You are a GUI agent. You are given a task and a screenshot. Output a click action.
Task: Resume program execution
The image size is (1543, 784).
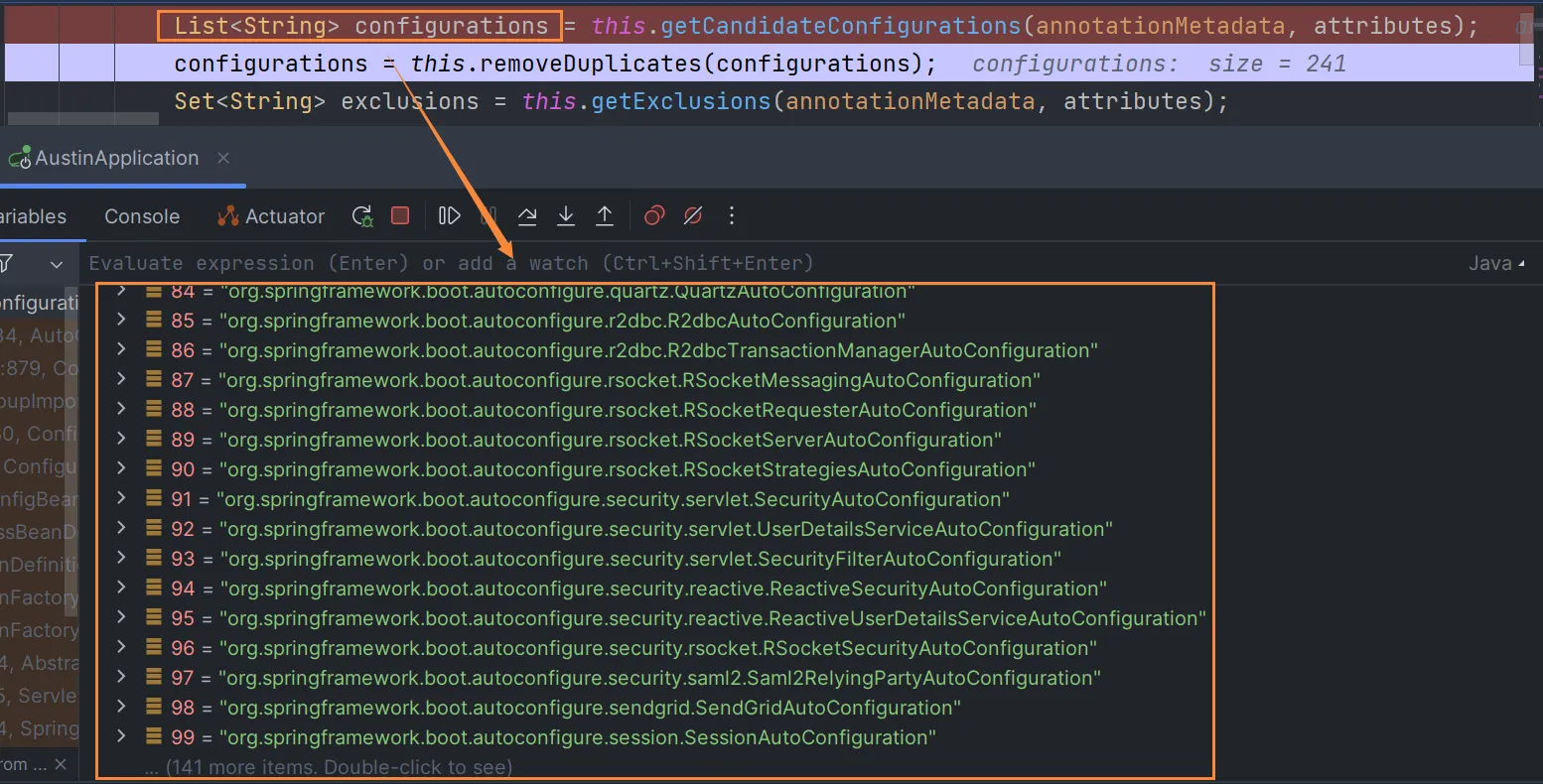pos(449,216)
